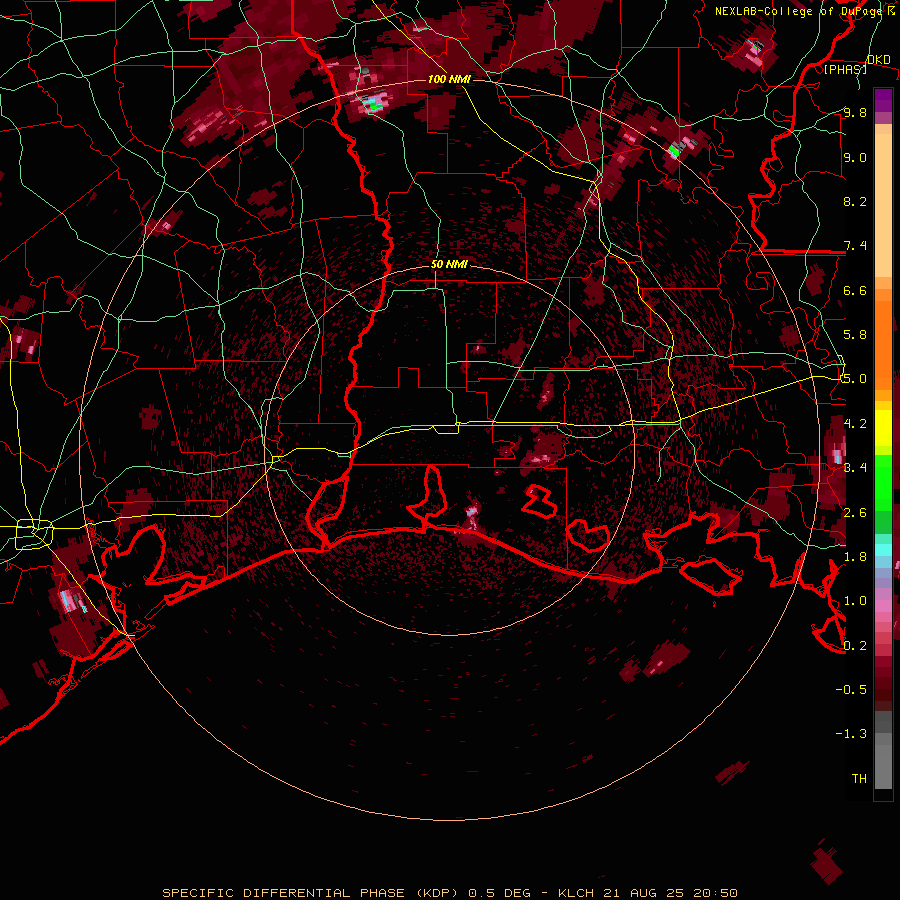Click the -1.3 value on color scale
This screenshot has width=900, height=900.
[x=851, y=734]
